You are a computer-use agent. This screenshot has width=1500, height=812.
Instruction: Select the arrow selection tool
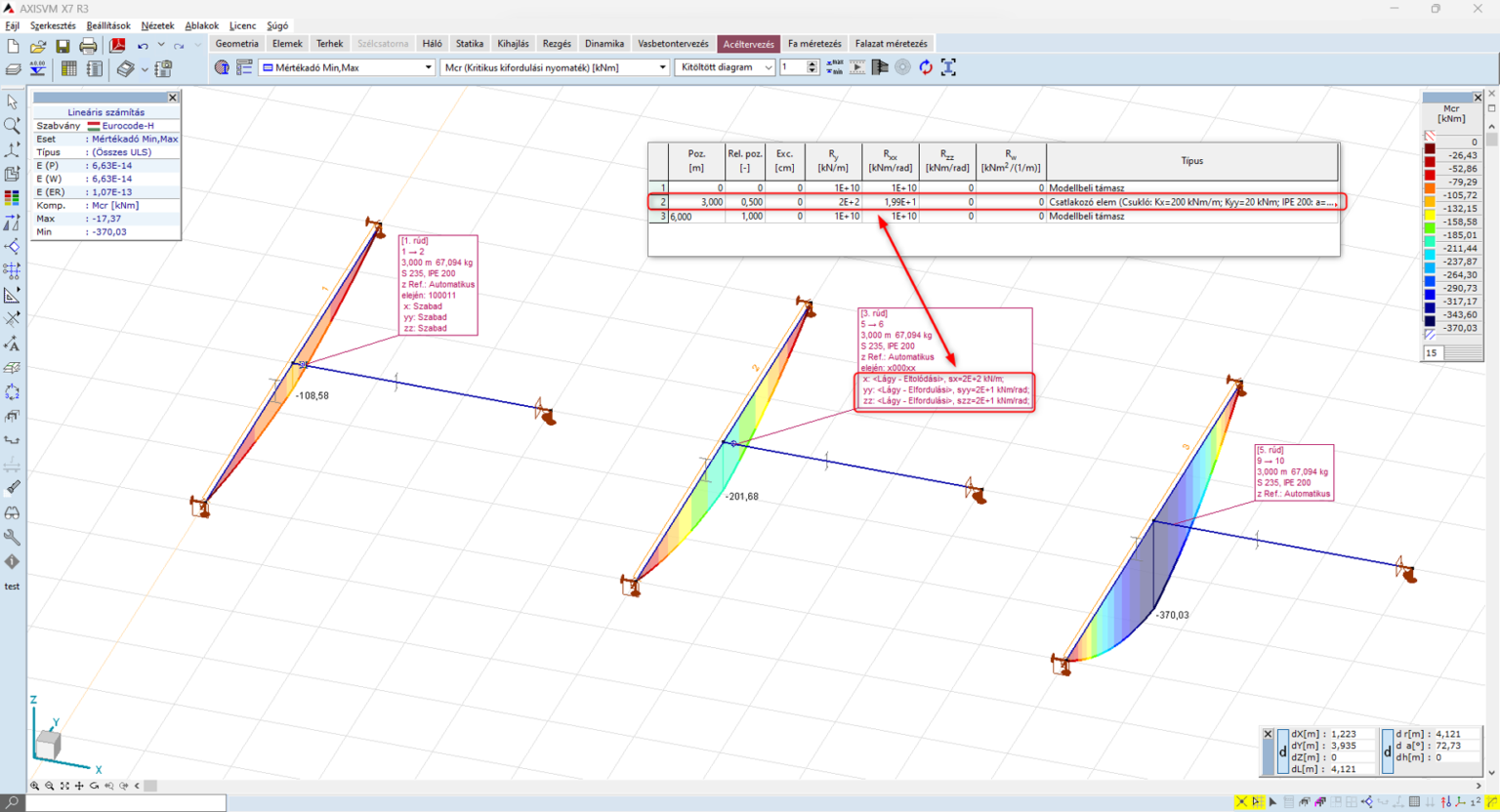(x=13, y=101)
